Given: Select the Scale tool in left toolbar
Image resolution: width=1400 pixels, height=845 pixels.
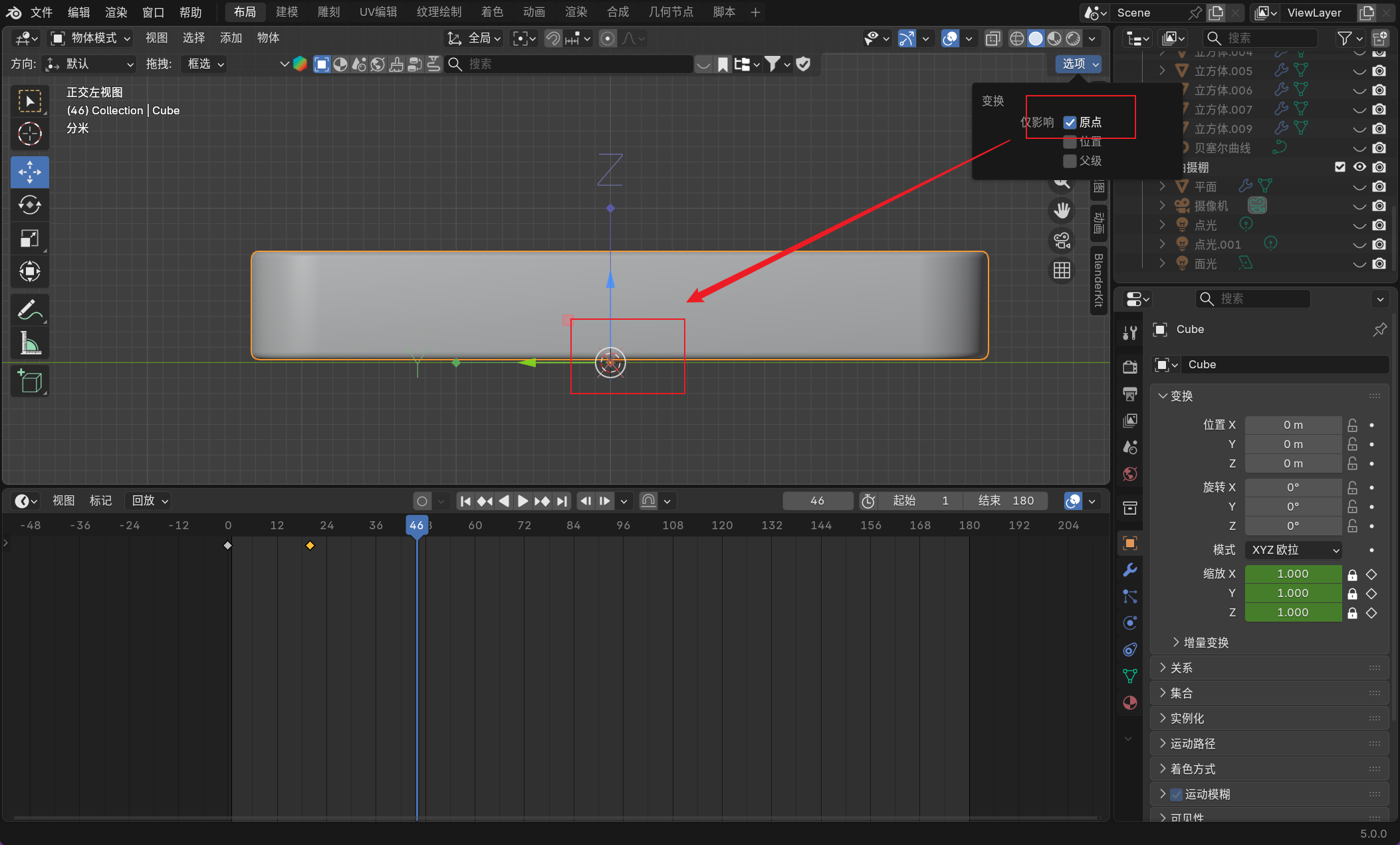Looking at the screenshot, I should coord(29,238).
